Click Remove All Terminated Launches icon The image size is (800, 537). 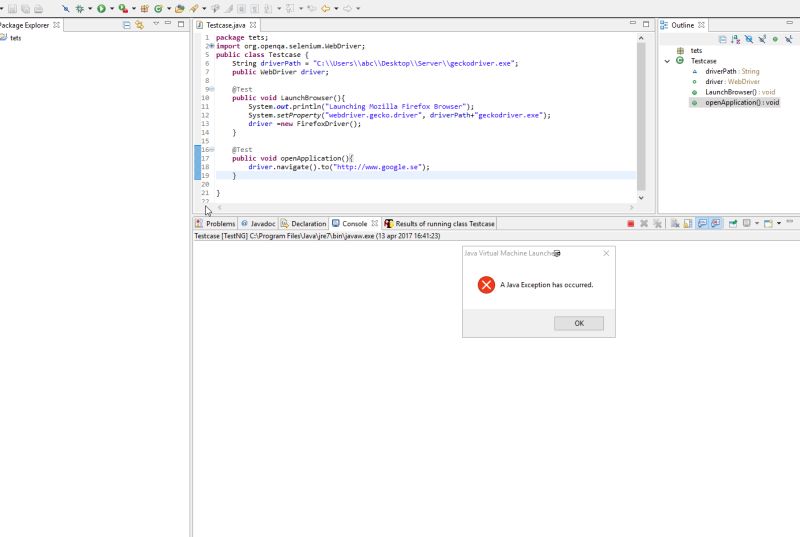click(657, 223)
